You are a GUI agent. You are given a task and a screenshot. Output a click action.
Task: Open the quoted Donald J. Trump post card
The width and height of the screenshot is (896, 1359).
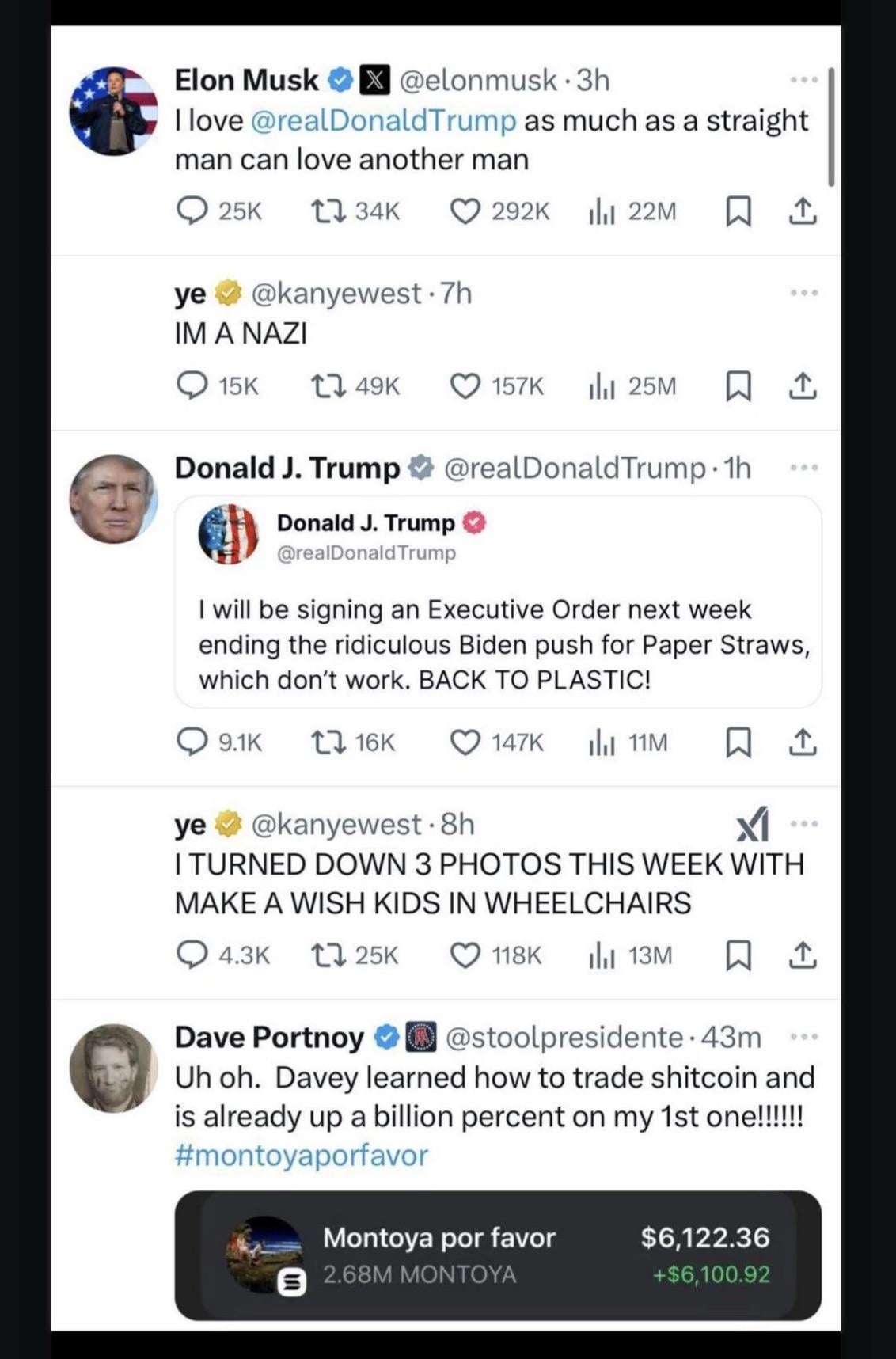498,602
